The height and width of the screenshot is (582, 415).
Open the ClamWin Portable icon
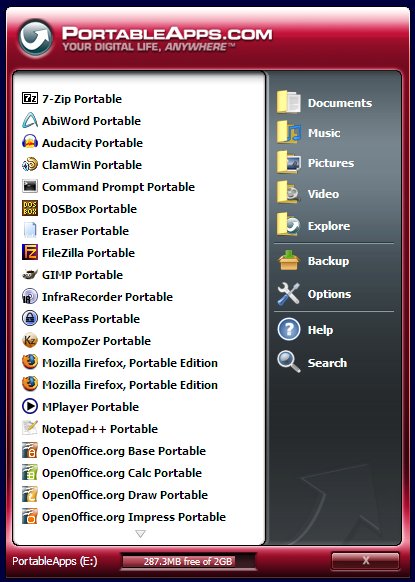30,164
